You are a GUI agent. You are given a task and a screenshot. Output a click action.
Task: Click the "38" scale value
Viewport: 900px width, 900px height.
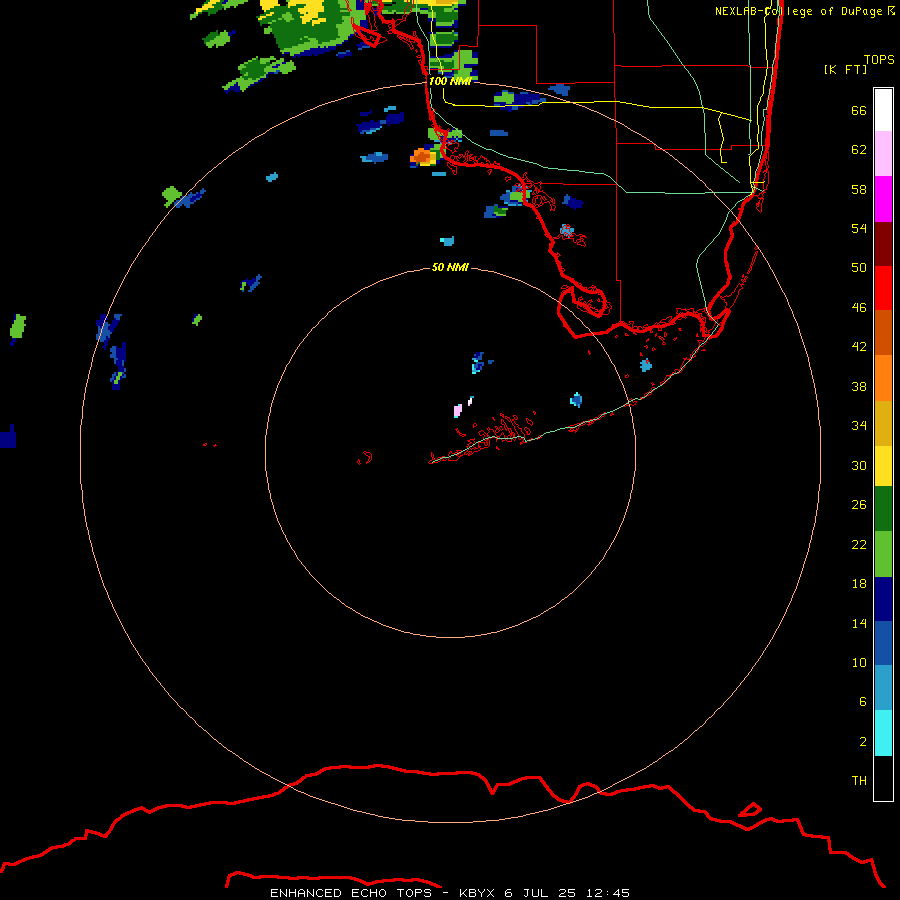tap(859, 387)
